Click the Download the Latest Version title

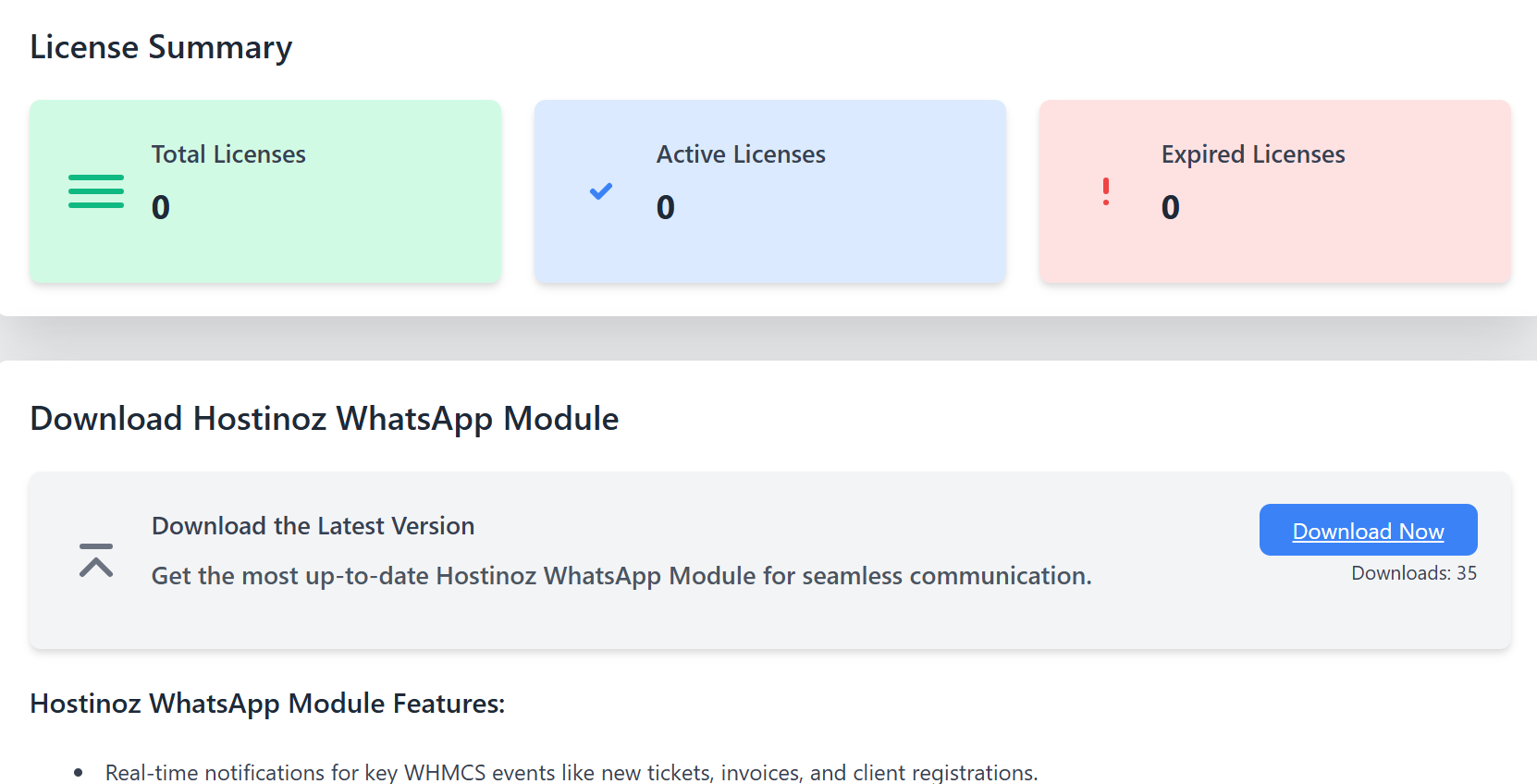point(313,526)
